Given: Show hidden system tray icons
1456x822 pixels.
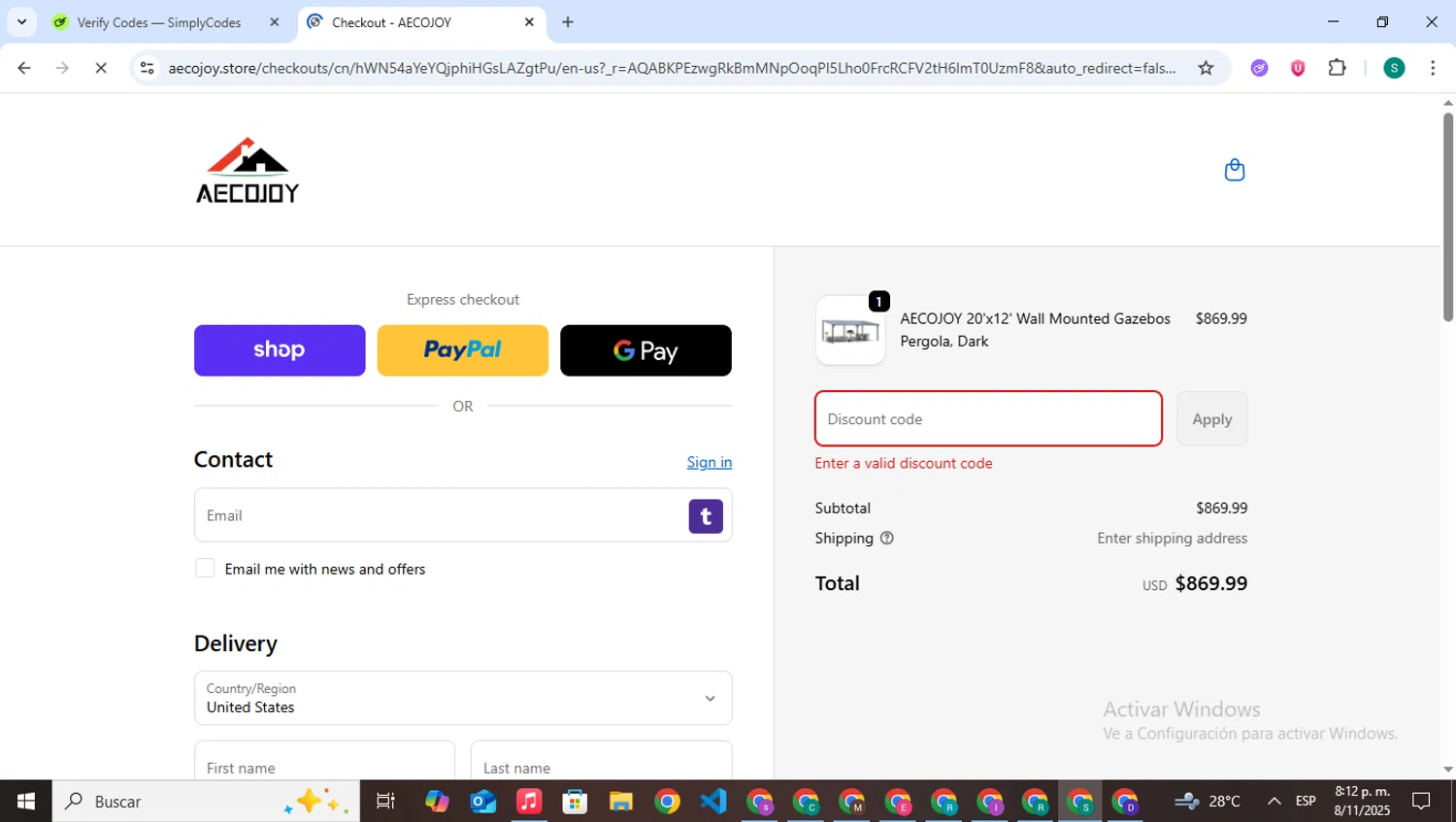Looking at the screenshot, I should pyautogui.click(x=1274, y=802).
